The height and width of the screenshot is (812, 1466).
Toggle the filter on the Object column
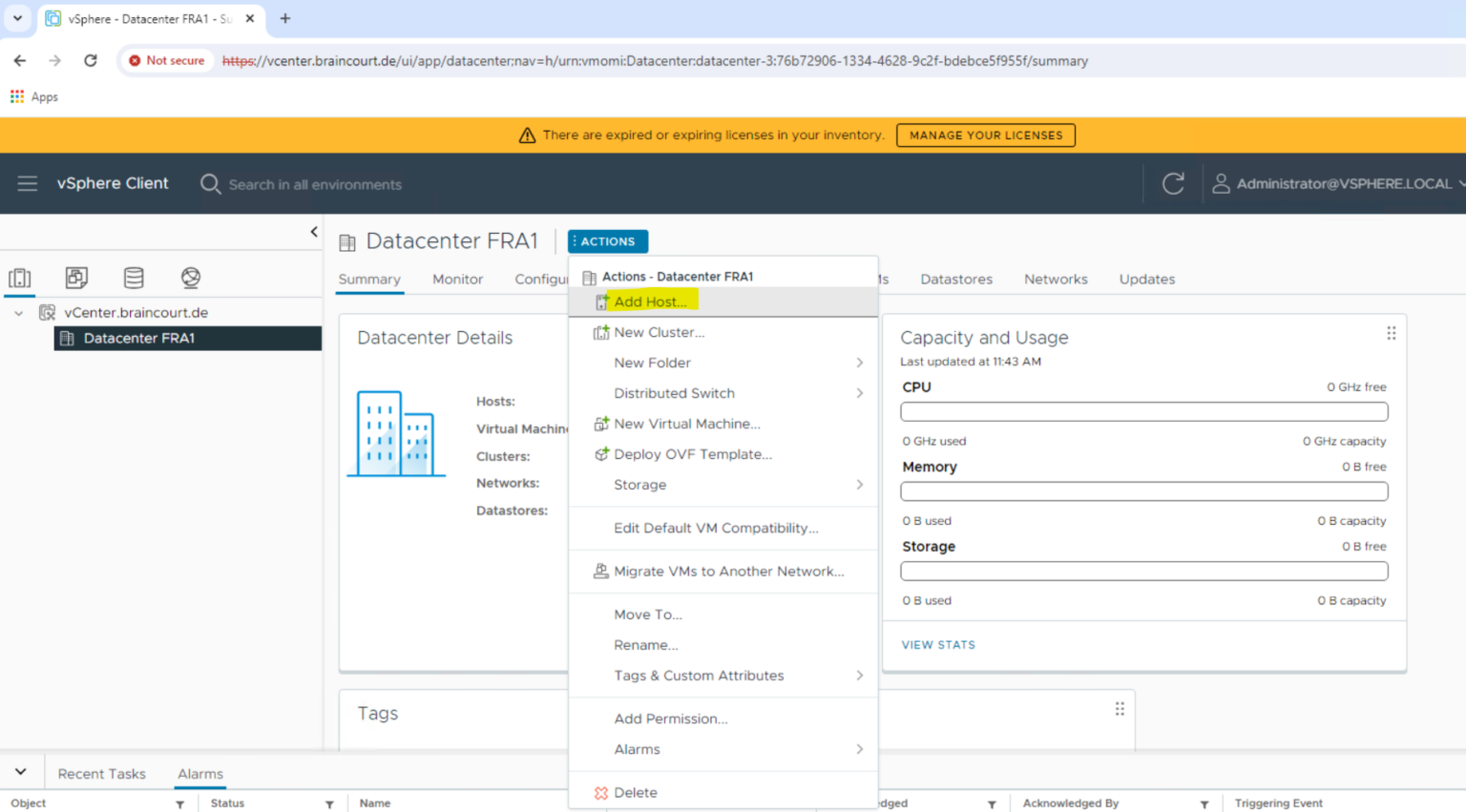[179, 803]
